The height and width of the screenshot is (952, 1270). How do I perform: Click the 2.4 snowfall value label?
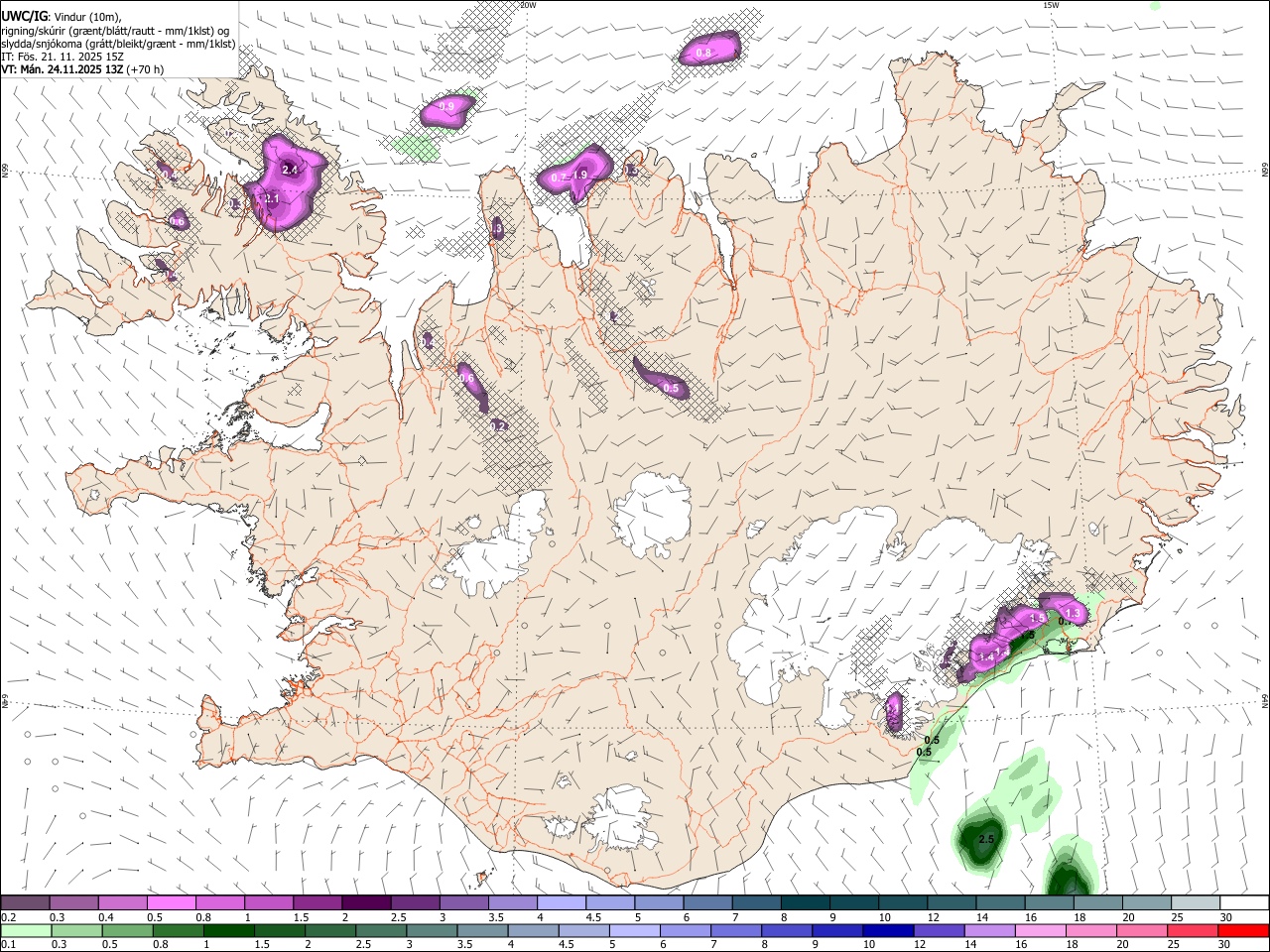pos(290,171)
